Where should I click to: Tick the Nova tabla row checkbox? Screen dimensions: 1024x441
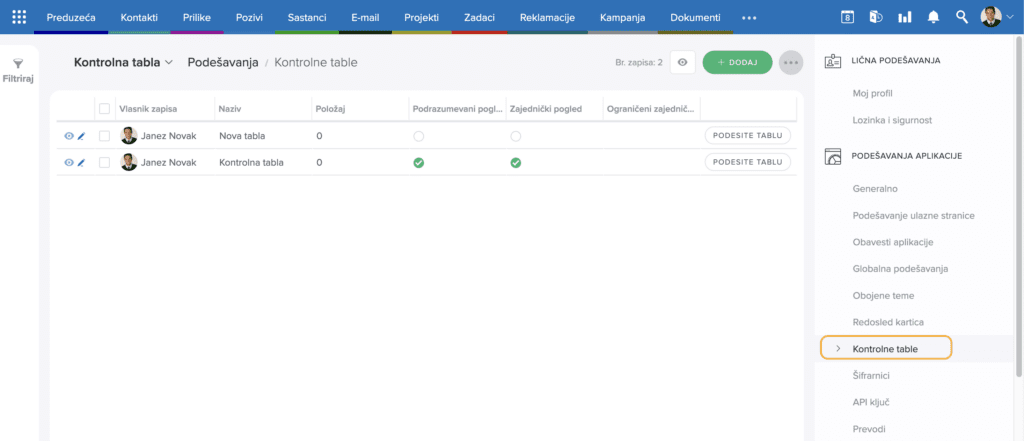click(104, 136)
